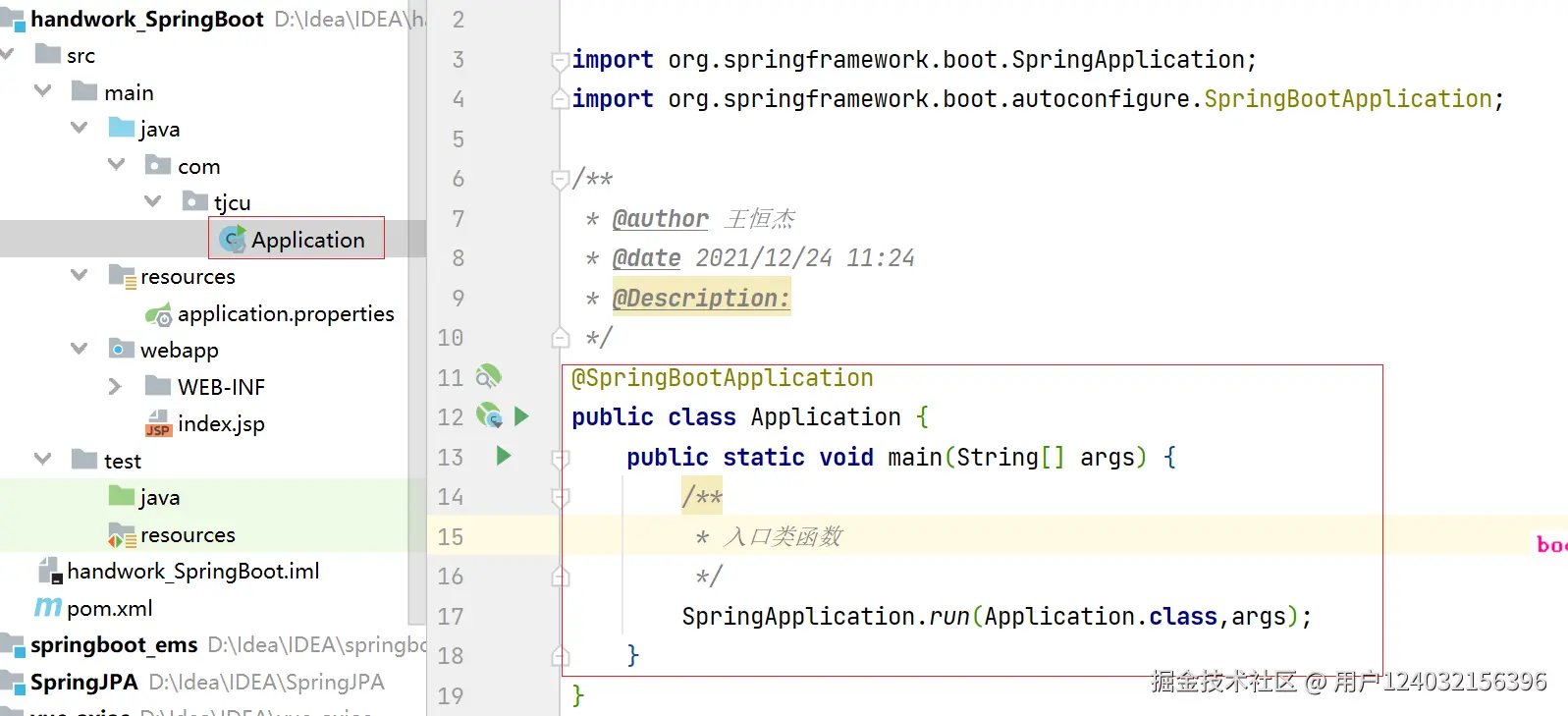This screenshot has height=716, width=1568.
Task: Select the handwork_SpringBoot.iml file
Action: point(192,572)
